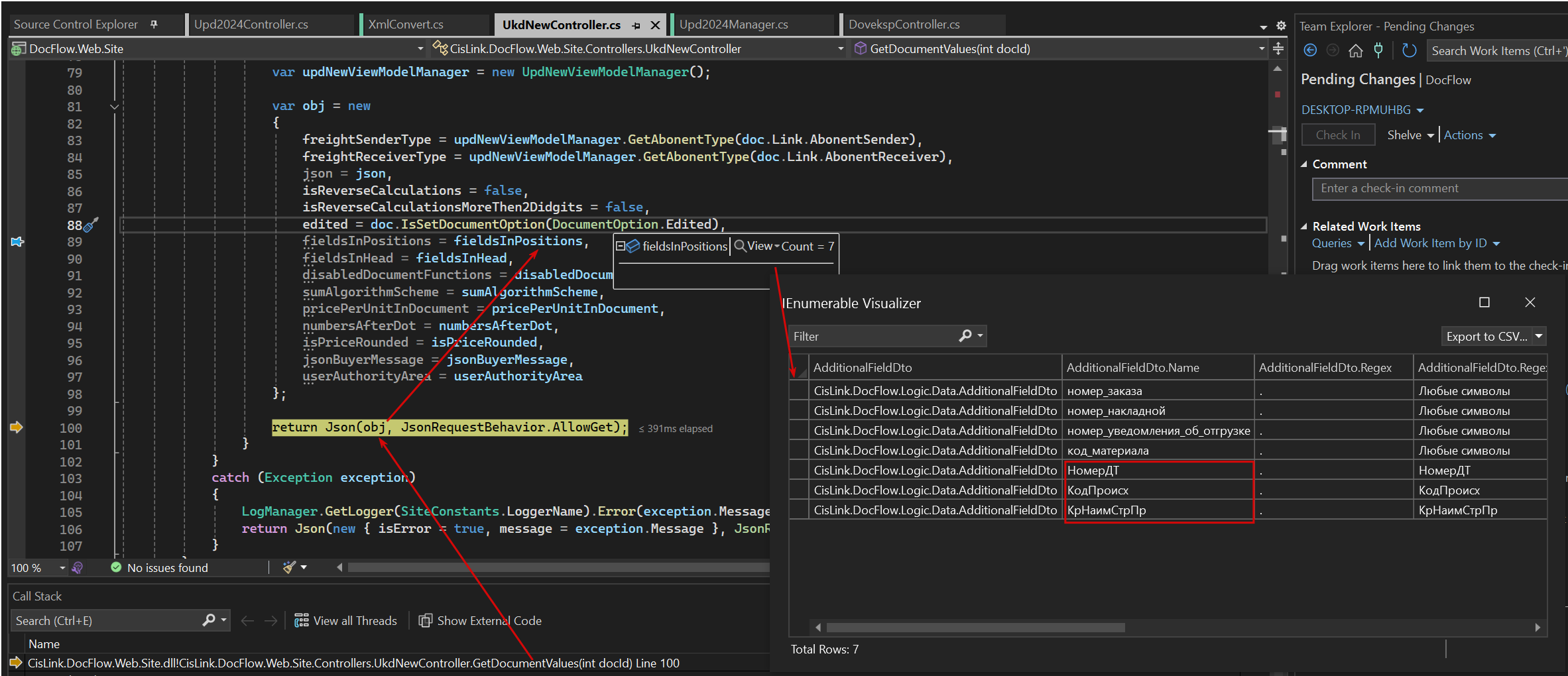1568x676 pixels.
Task: Click the plug-shaped Manage Connections icon
Action: tap(1379, 50)
